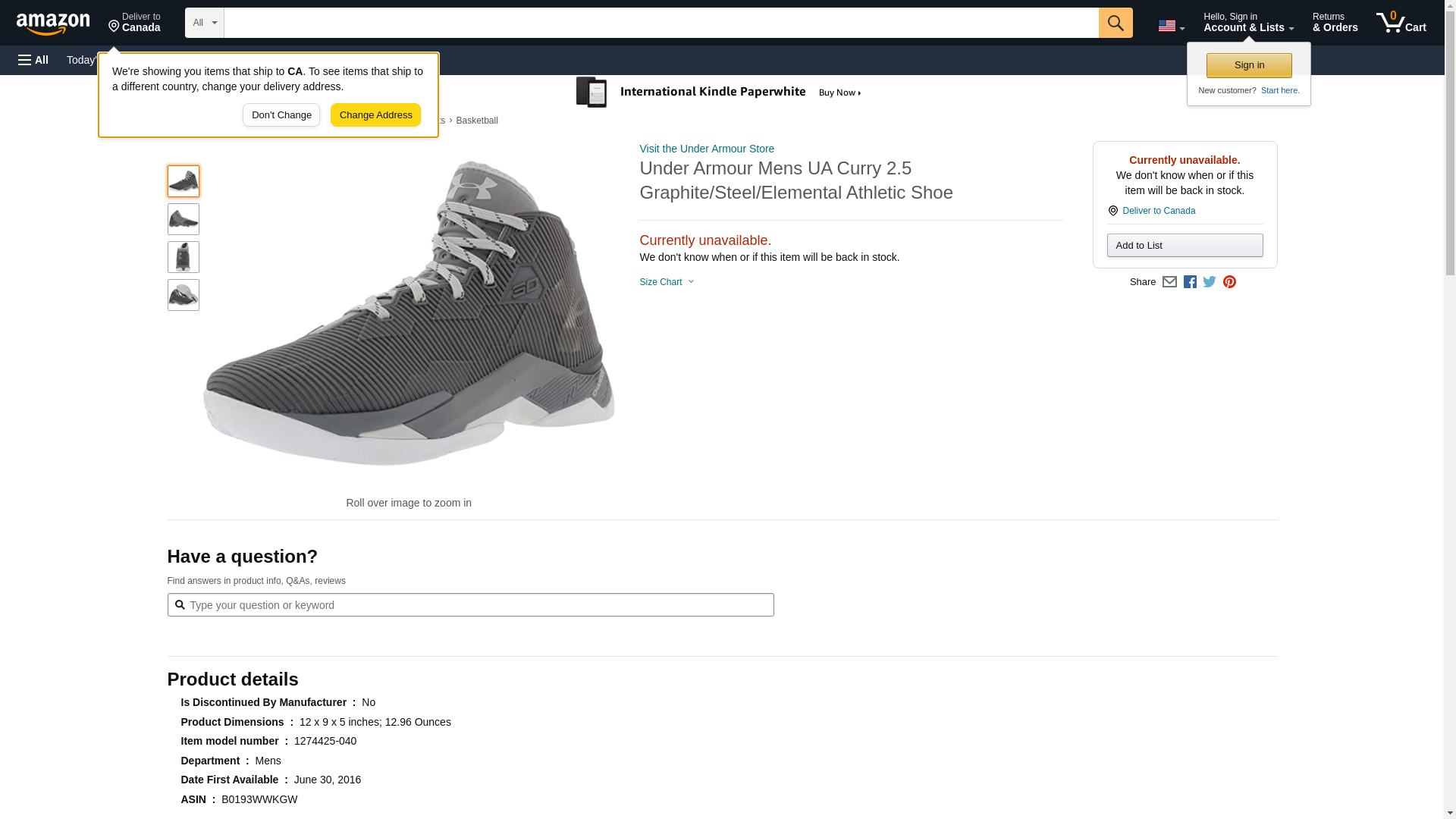Share product on Facebook icon

pyautogui.click(x=1190, y=282)
